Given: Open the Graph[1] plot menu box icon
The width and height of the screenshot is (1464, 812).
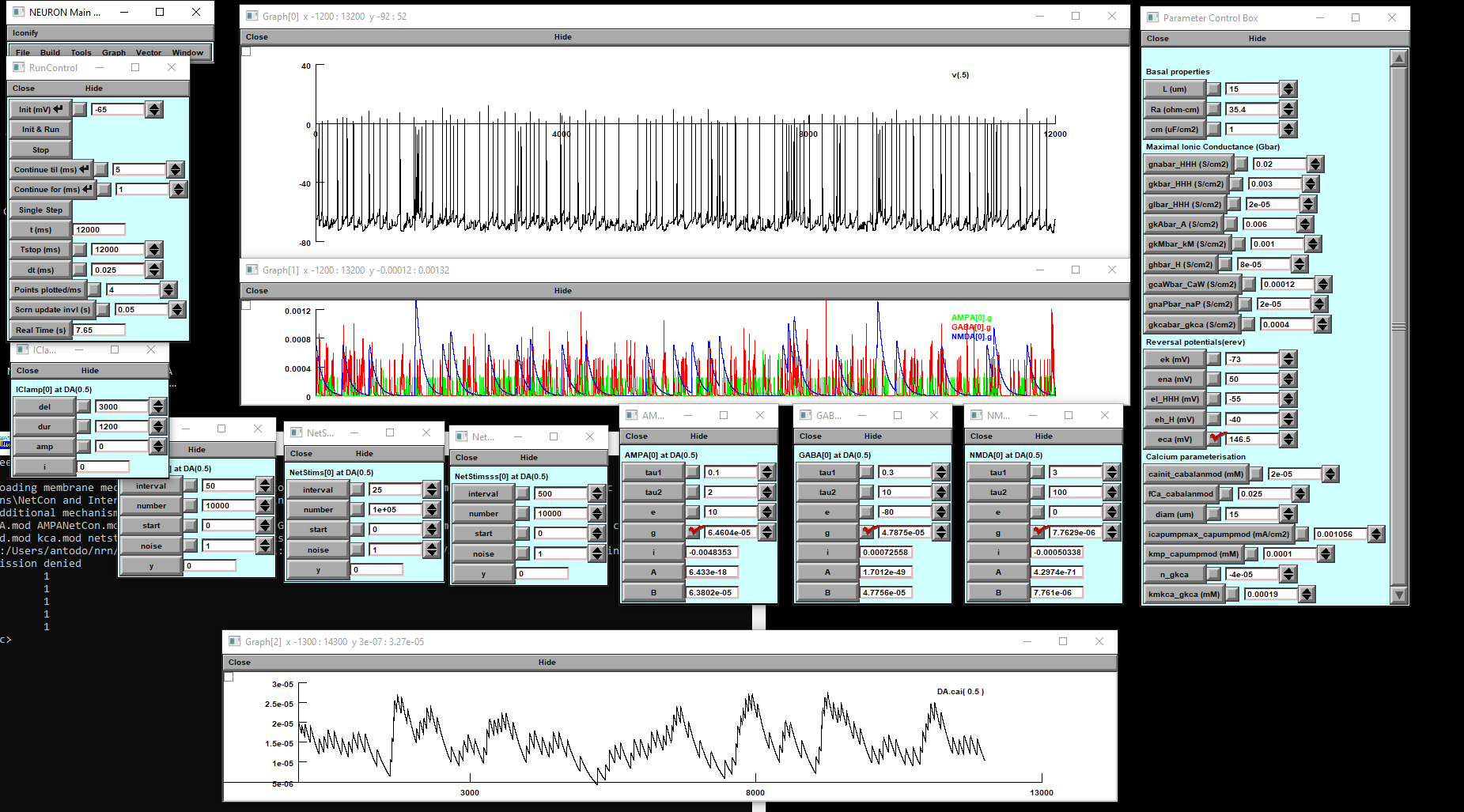Looking at the screenshot, I should [x=245, y=304].
